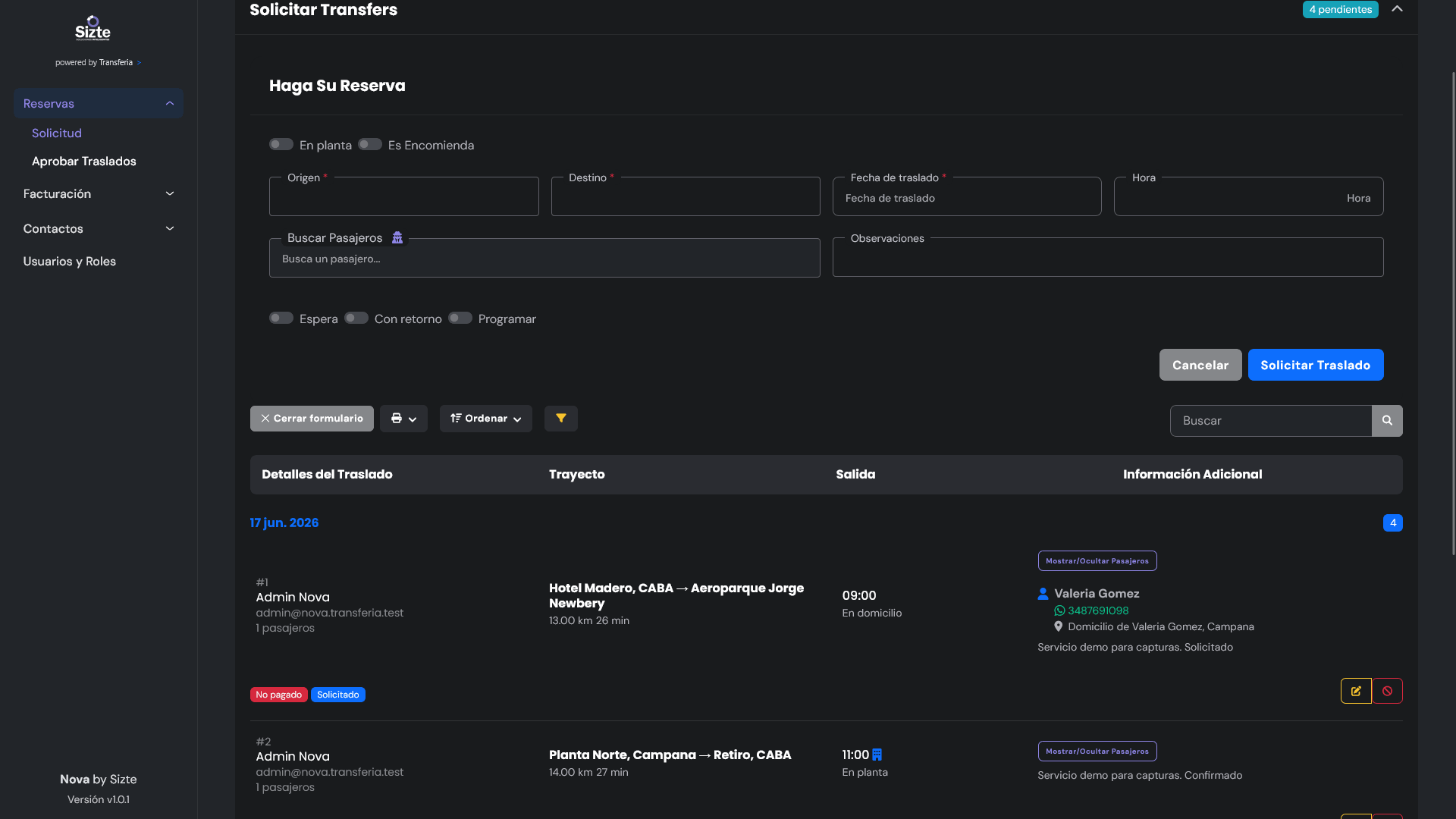
Task: Click the search magnifier button
Action: [x=1387, y=421]
